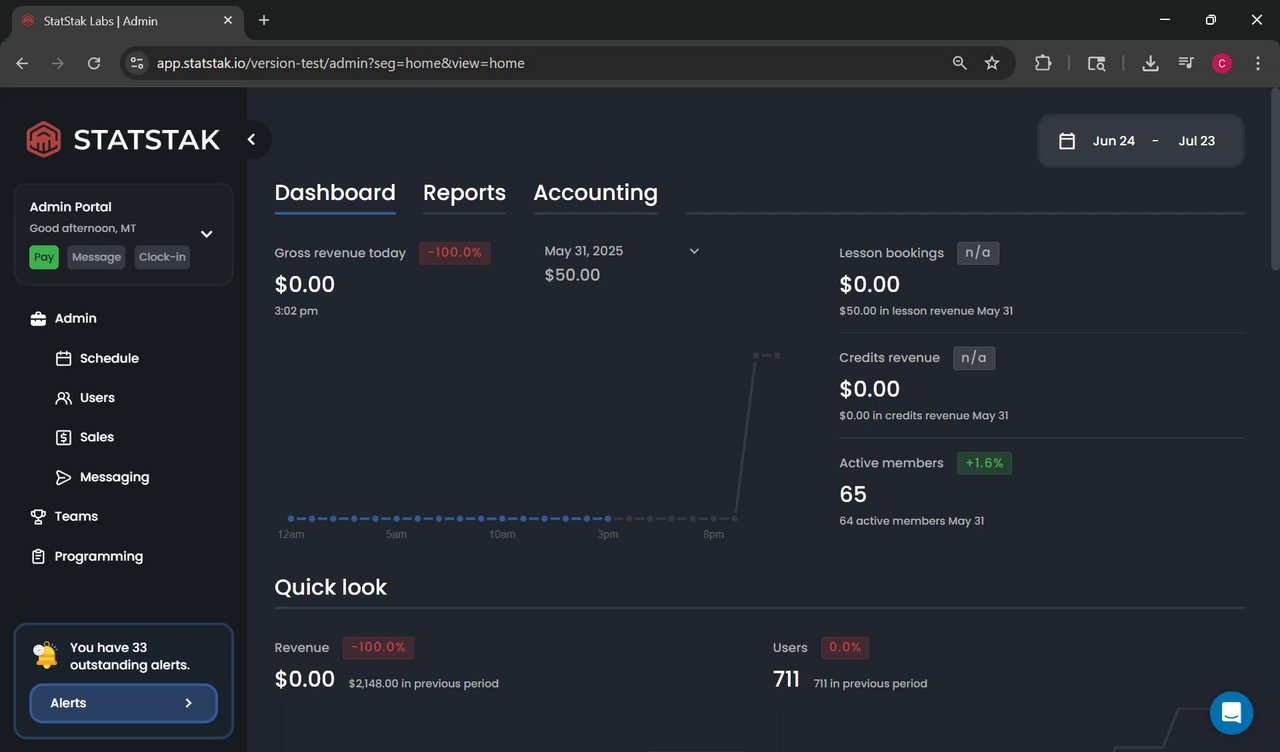The height and width of the screenshot is (752, 1280).
Task: Click the Sales dollar icon in sidebar
Action: (x=63, y=437)
